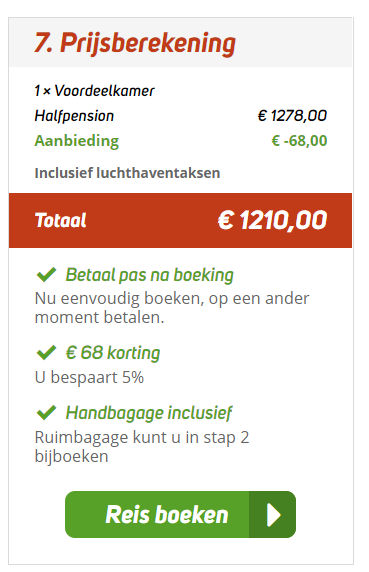Click the checkmark beside Handbagage inclusief
The width and height of the screenshot is (369, 572).
tap(46, 413)
